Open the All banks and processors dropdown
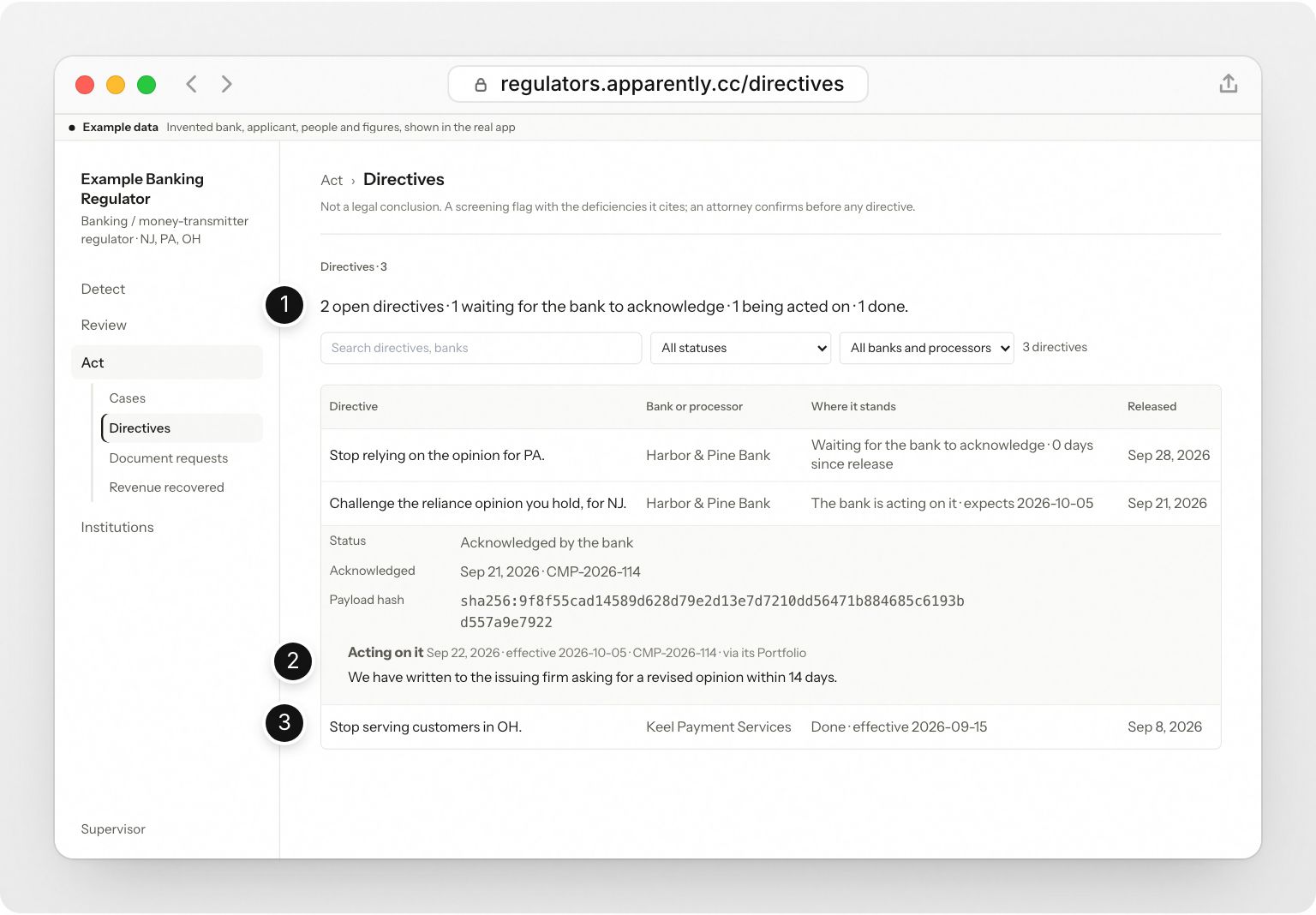Viewport: 1316px width, 915px height. pos(926,348)
